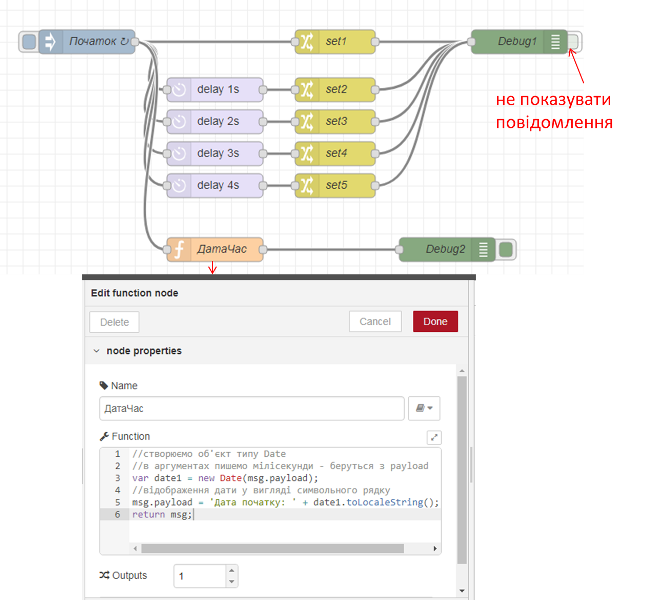
Task: Click the Cancel button
Action: 374,322
